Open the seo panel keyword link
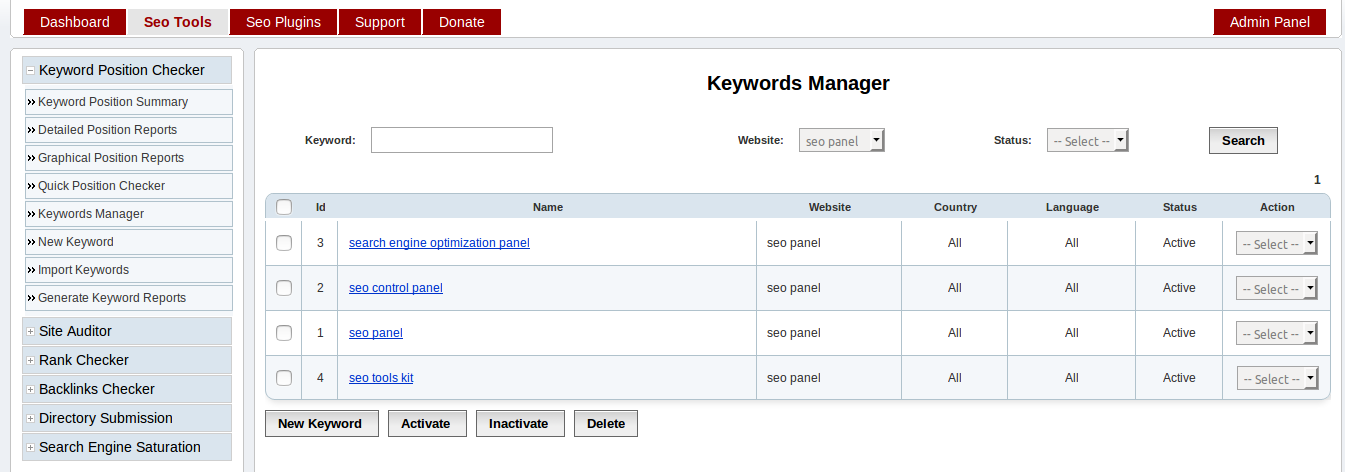Viewport: 1345px width, 472px height. (x=376, y=333)
